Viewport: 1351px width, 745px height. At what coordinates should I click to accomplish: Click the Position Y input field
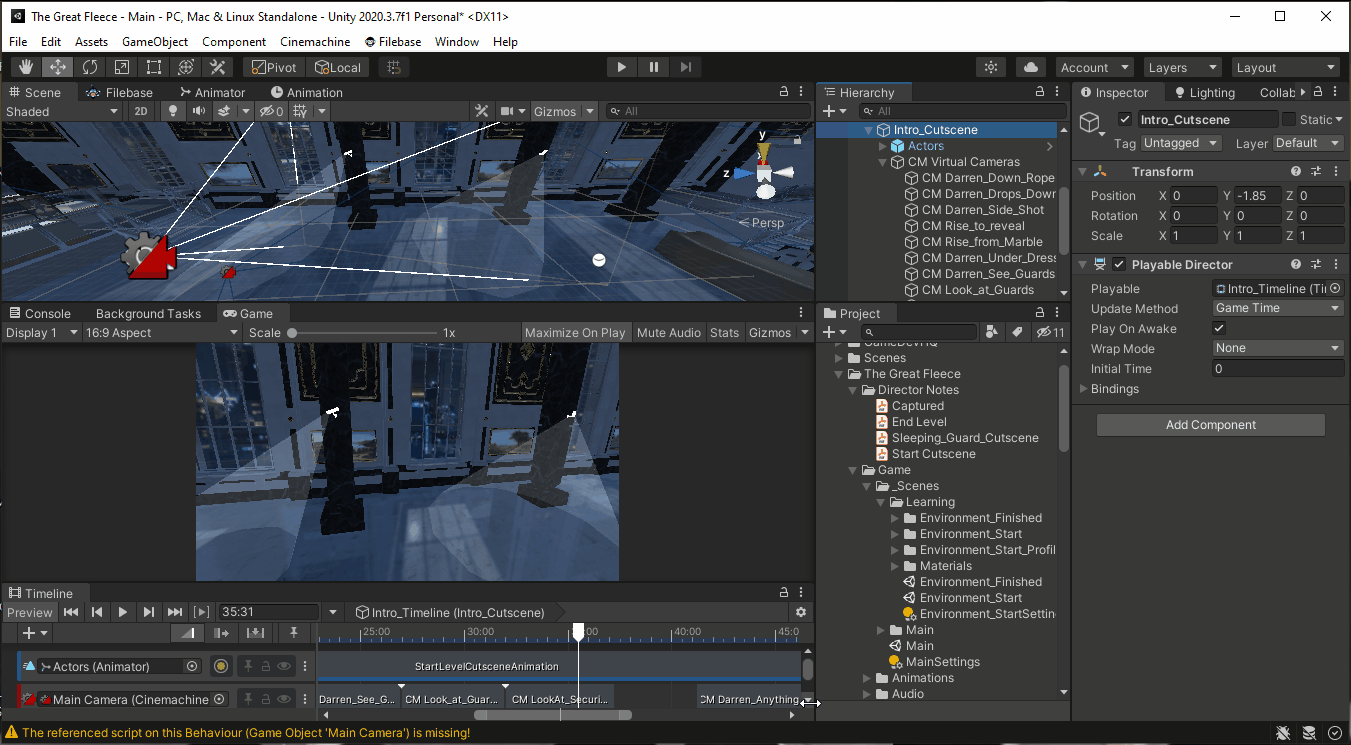click(1257, 195)
